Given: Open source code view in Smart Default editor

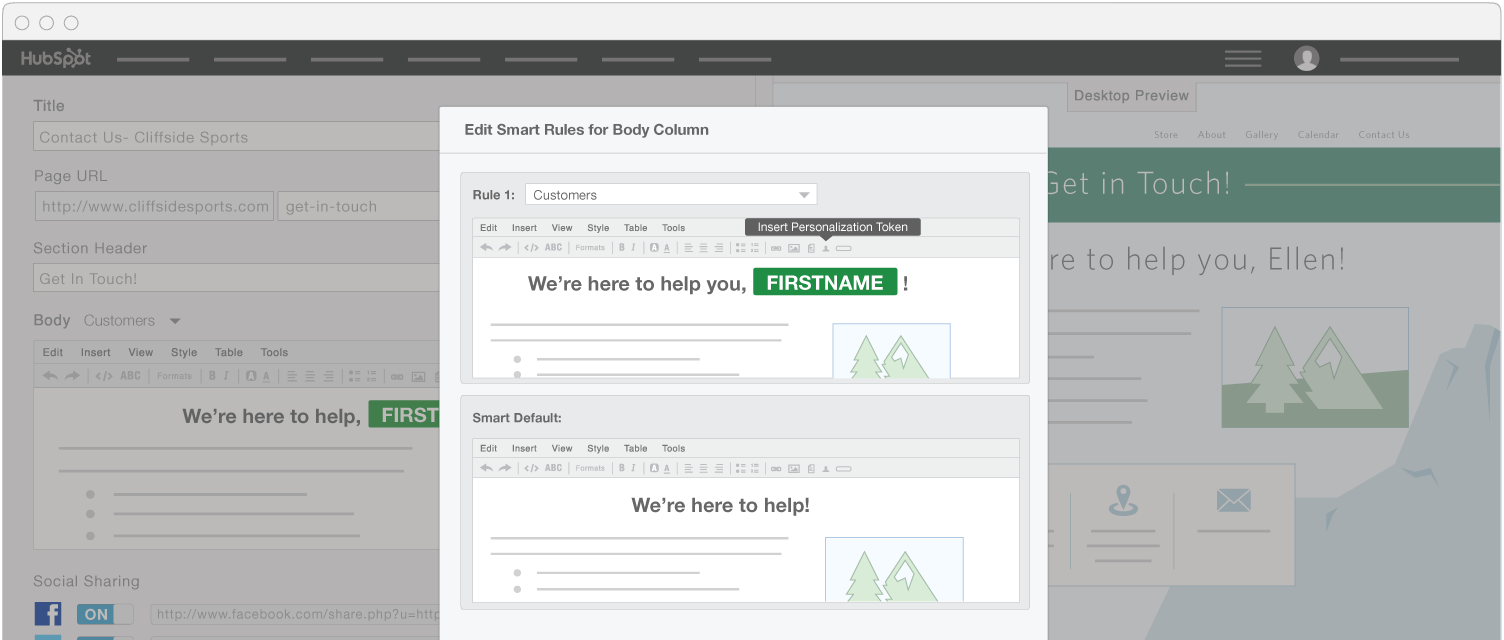Looking at the screenshot, I should click(531, 468).
